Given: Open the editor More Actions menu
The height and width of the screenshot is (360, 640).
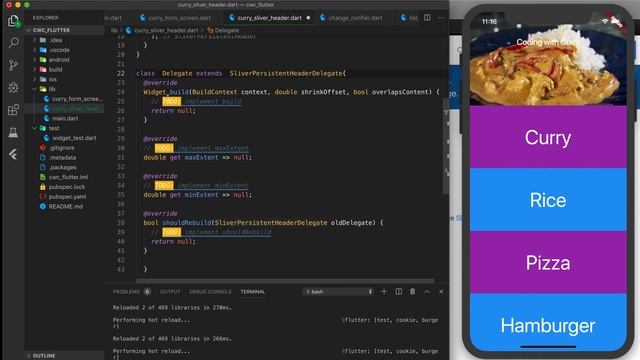Looking at the screenshot, I should point(441,18).
